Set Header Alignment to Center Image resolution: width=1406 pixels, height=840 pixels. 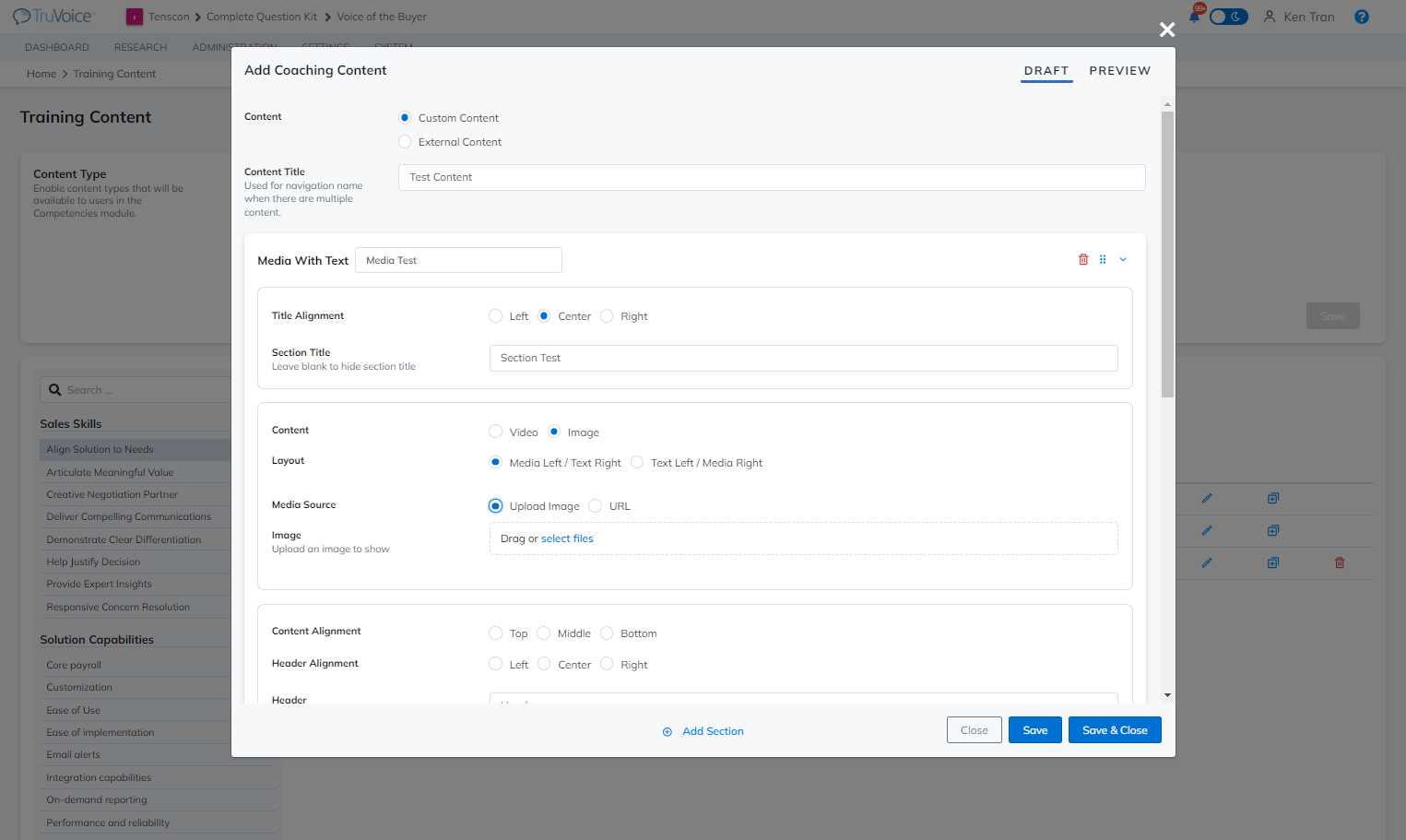[x=544, y=665]
